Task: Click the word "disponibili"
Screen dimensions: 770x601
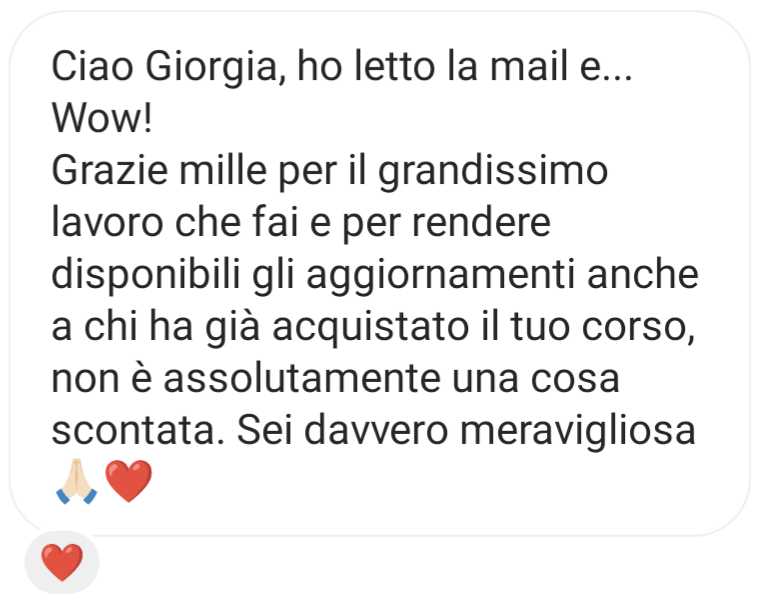Action: pyautogui.click(x=146, y=276)
